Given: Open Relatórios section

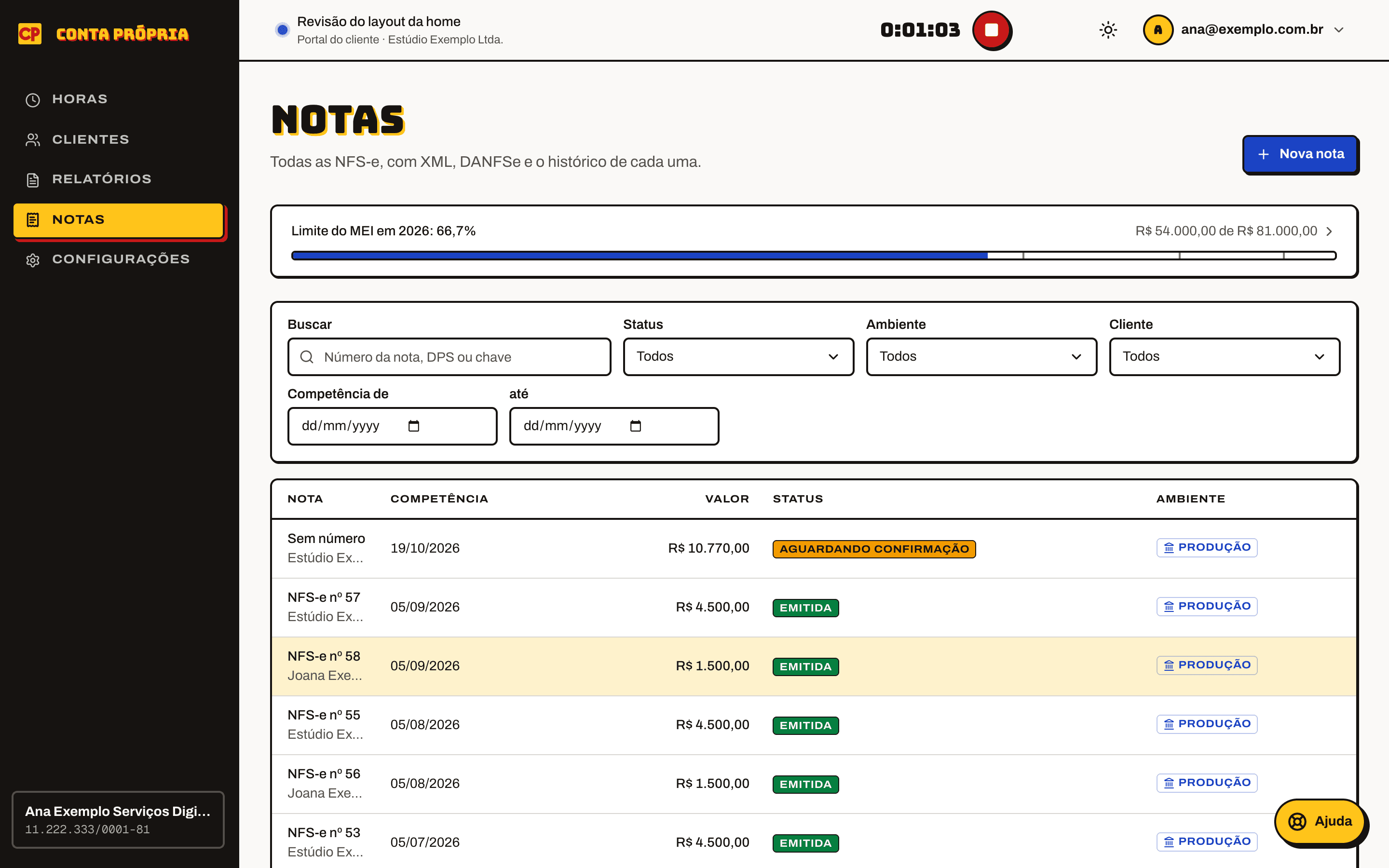Looking at the screenshot, I should [x=118, y=179].
